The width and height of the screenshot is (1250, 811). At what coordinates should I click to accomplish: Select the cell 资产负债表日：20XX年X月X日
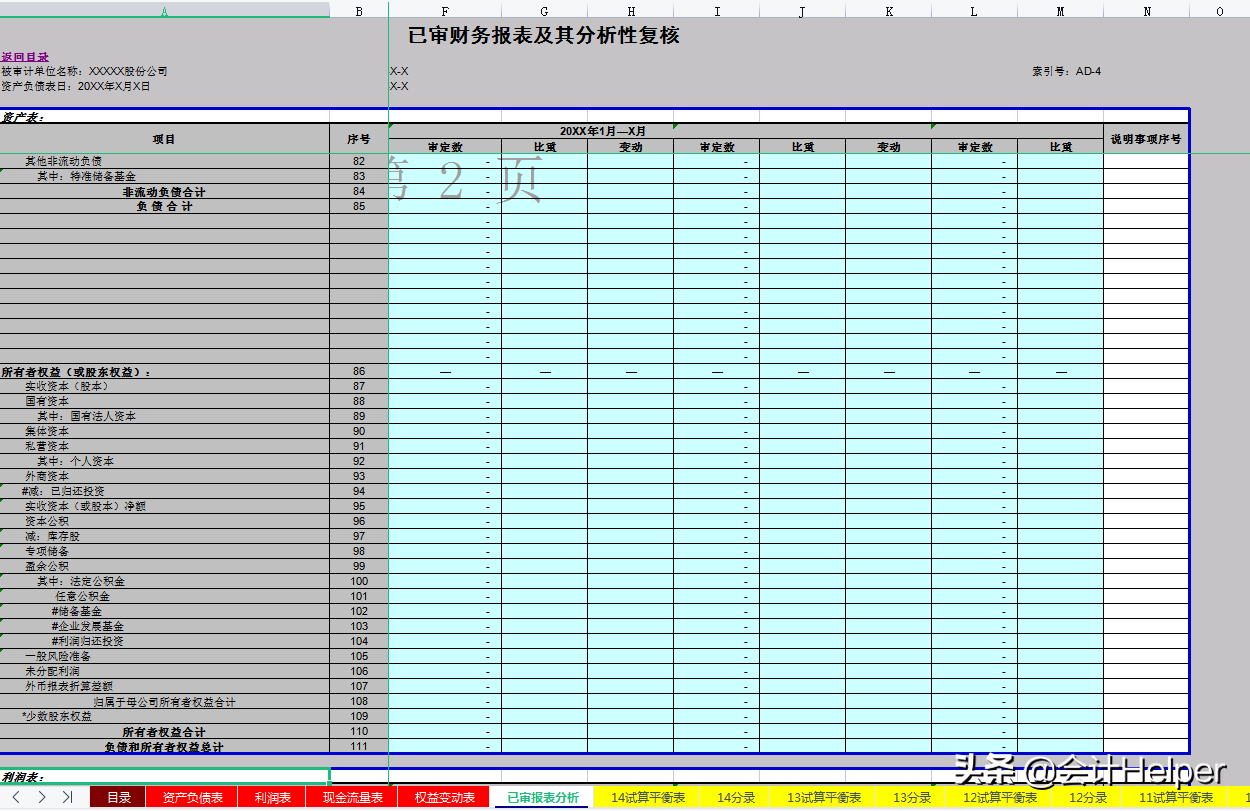tap(76, 86)
